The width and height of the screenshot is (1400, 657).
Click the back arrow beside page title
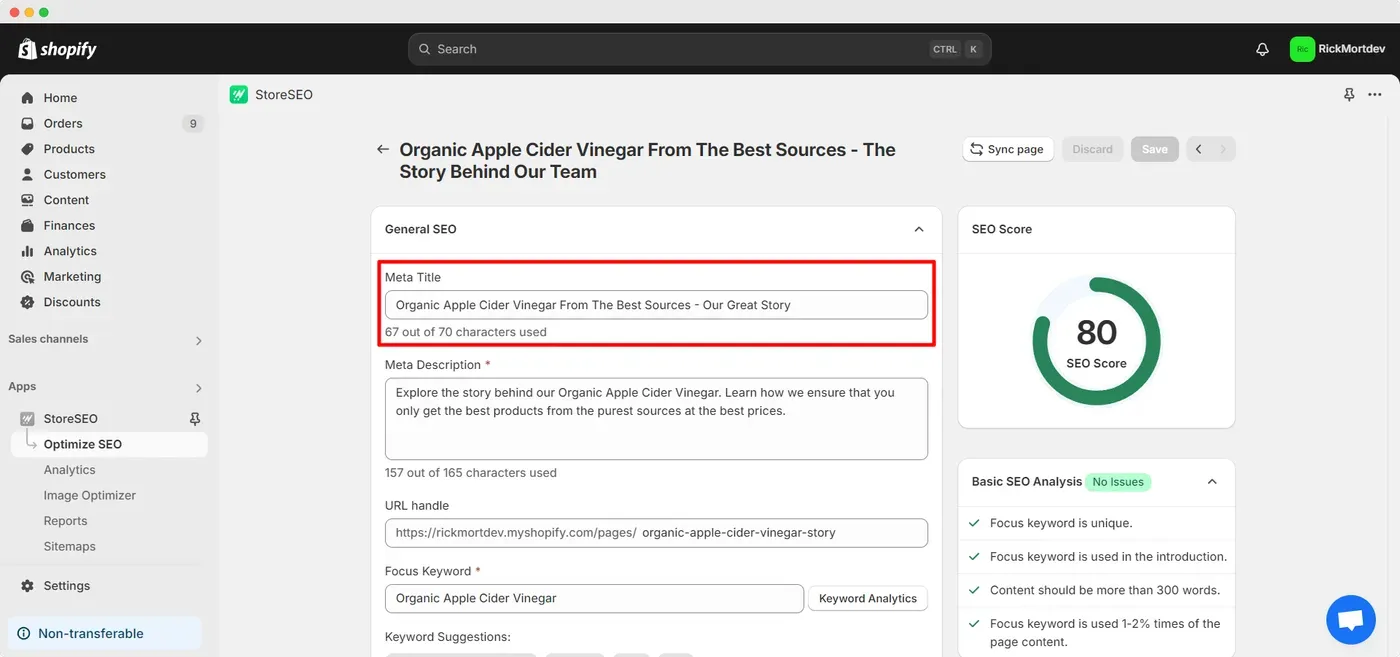(x=382, y=149)
